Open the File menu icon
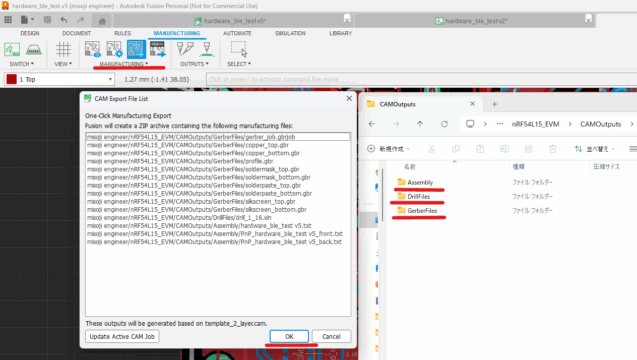Image resolution: width=637 pixels, height=360 pixels. tap(27, 20)
